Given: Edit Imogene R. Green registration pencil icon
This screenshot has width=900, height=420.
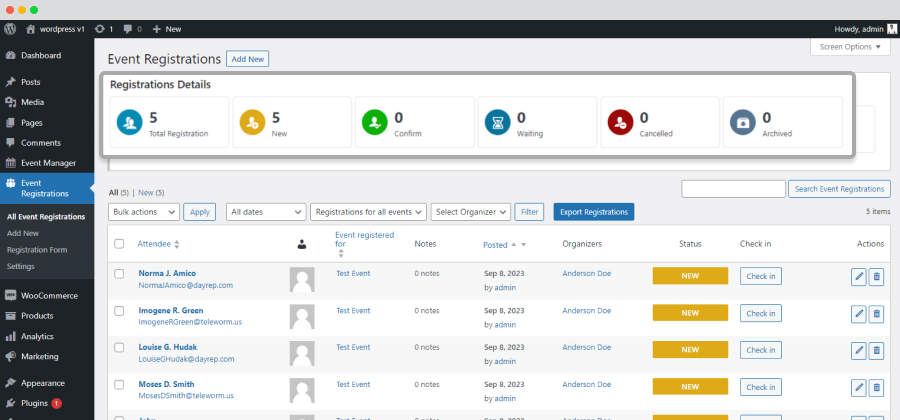Looking at the screenshot, I should click(859, 313).
